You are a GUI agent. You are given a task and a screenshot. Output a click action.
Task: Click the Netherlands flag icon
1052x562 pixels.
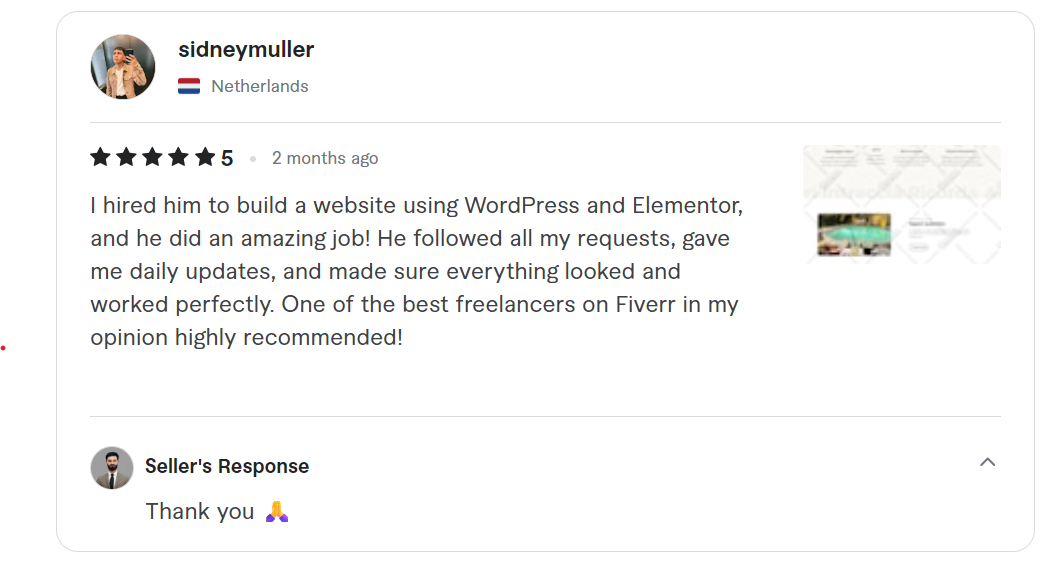coord(189,86)
